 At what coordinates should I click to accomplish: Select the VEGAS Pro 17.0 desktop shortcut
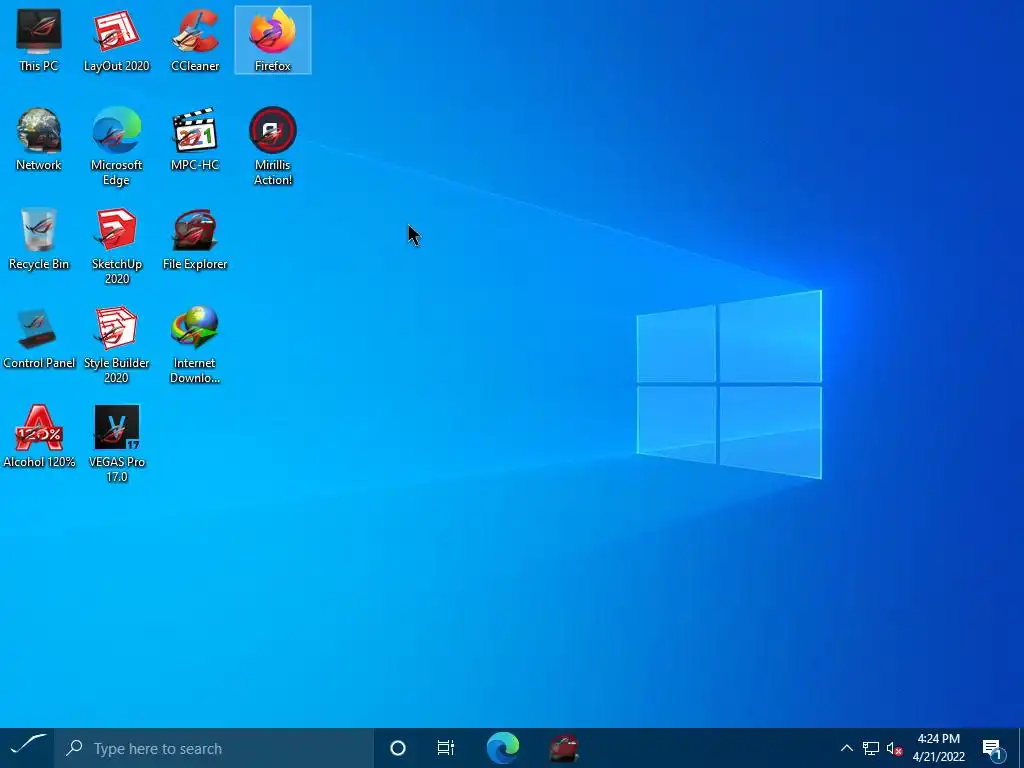(116, 444)
